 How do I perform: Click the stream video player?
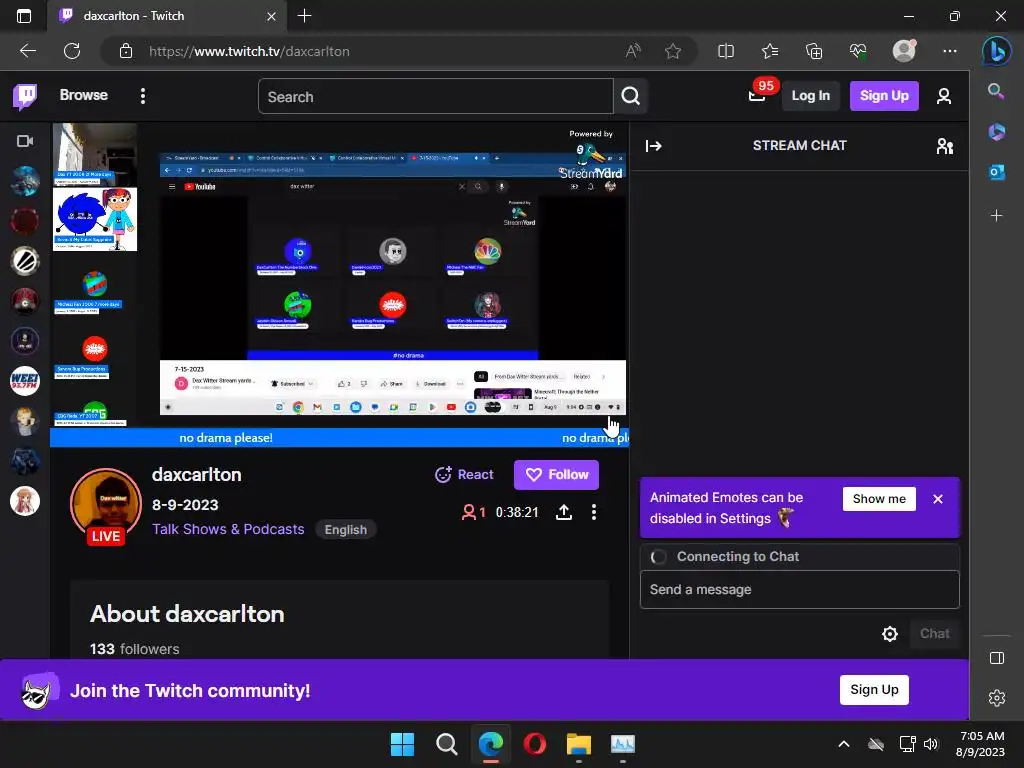[340, 285]
